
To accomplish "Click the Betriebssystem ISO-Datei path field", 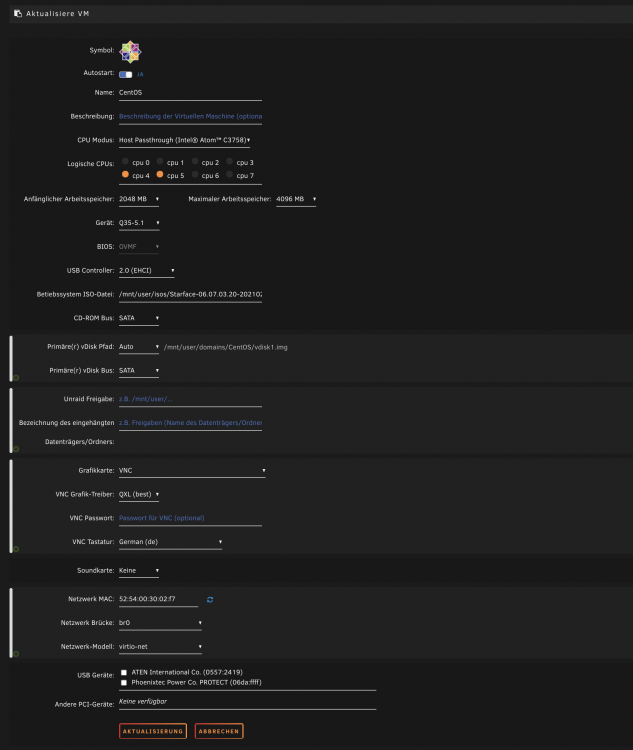I will point(190,295).
